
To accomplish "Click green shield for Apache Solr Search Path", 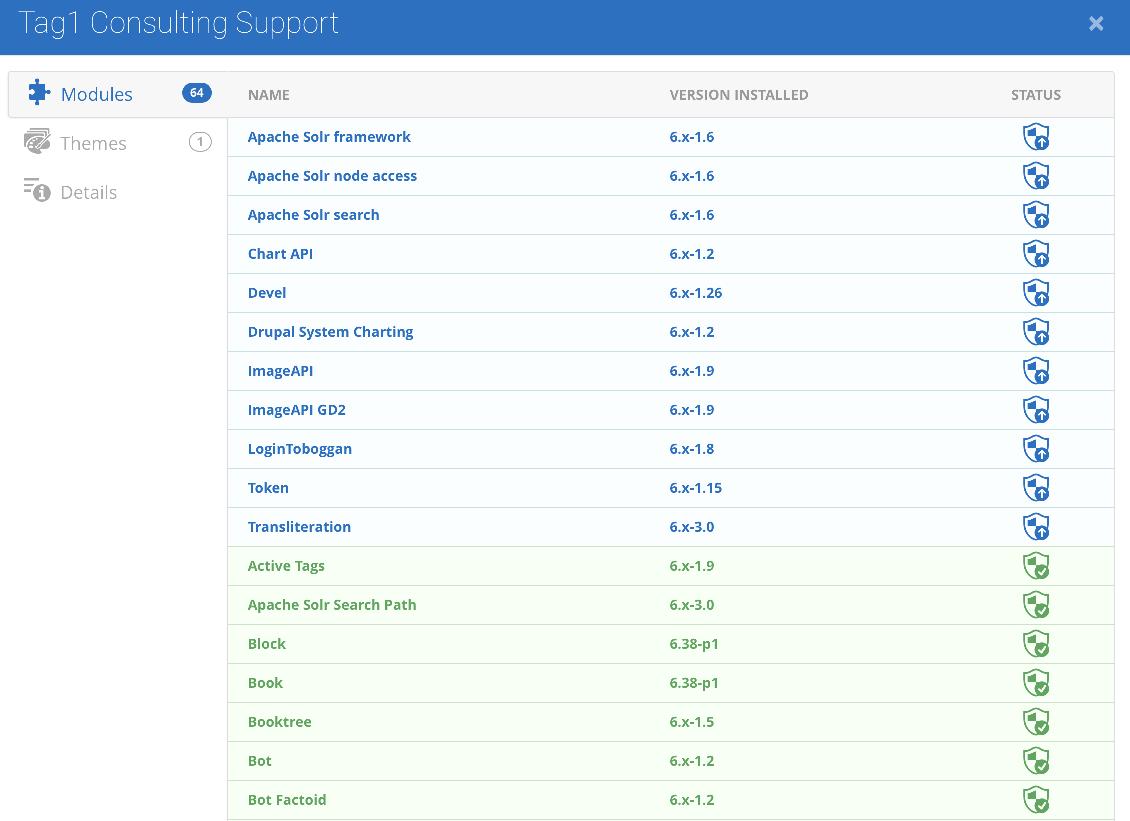I will pos(1036,605).
